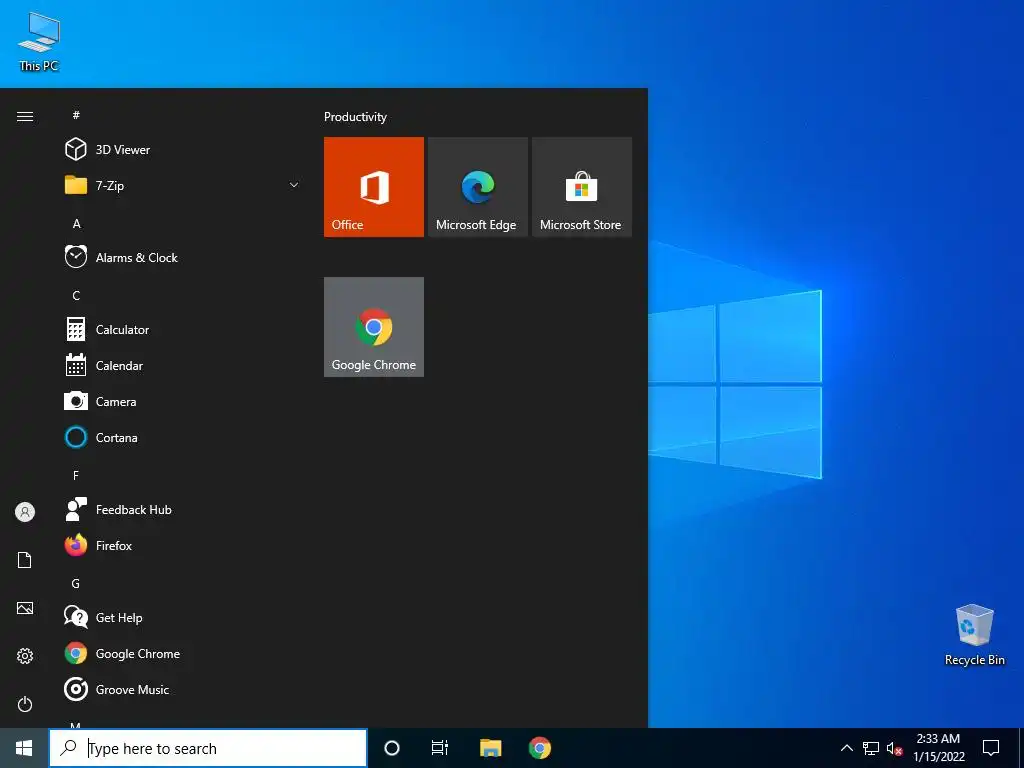
Task: Click the Productivity group header
Action: [x=355, y=117]
